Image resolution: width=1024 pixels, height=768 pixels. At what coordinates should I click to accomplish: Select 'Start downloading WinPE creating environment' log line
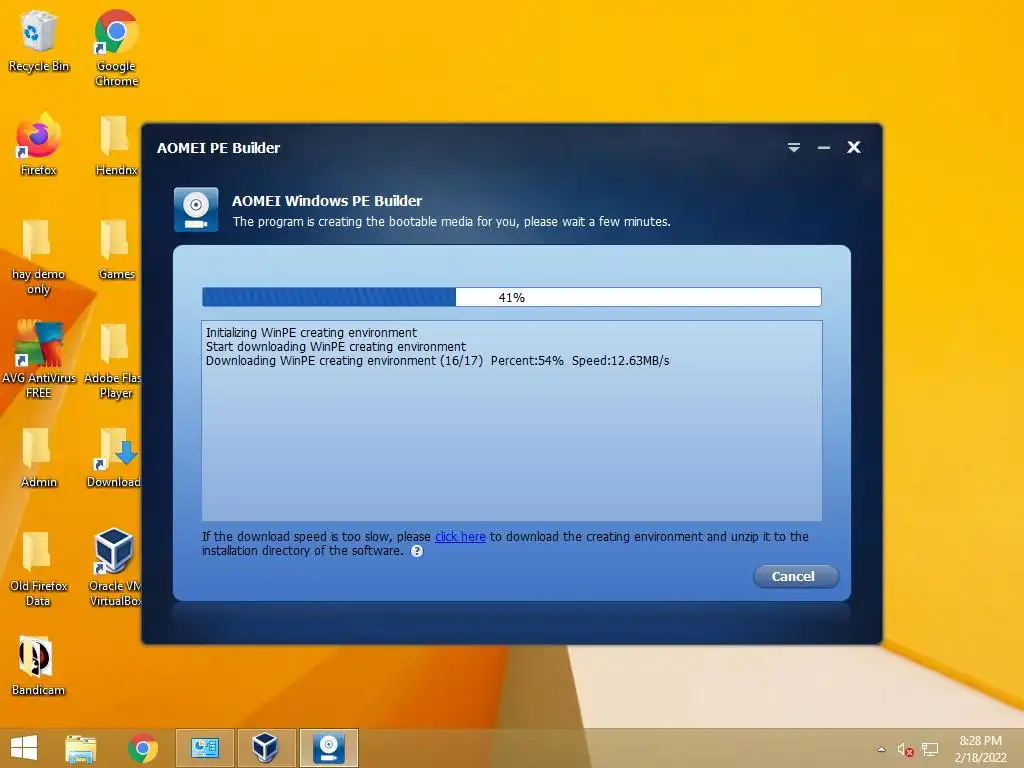click(x=336, y=347)
